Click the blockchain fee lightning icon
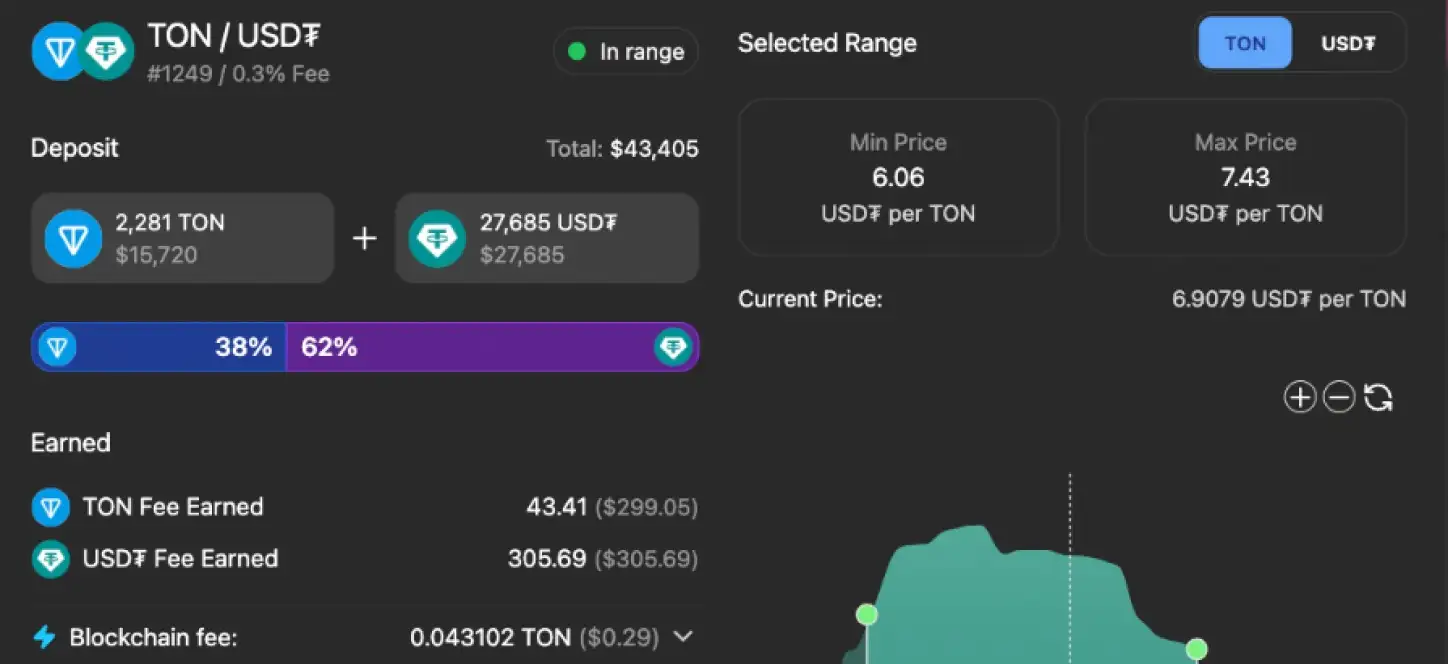 click(x=44, y=637)
